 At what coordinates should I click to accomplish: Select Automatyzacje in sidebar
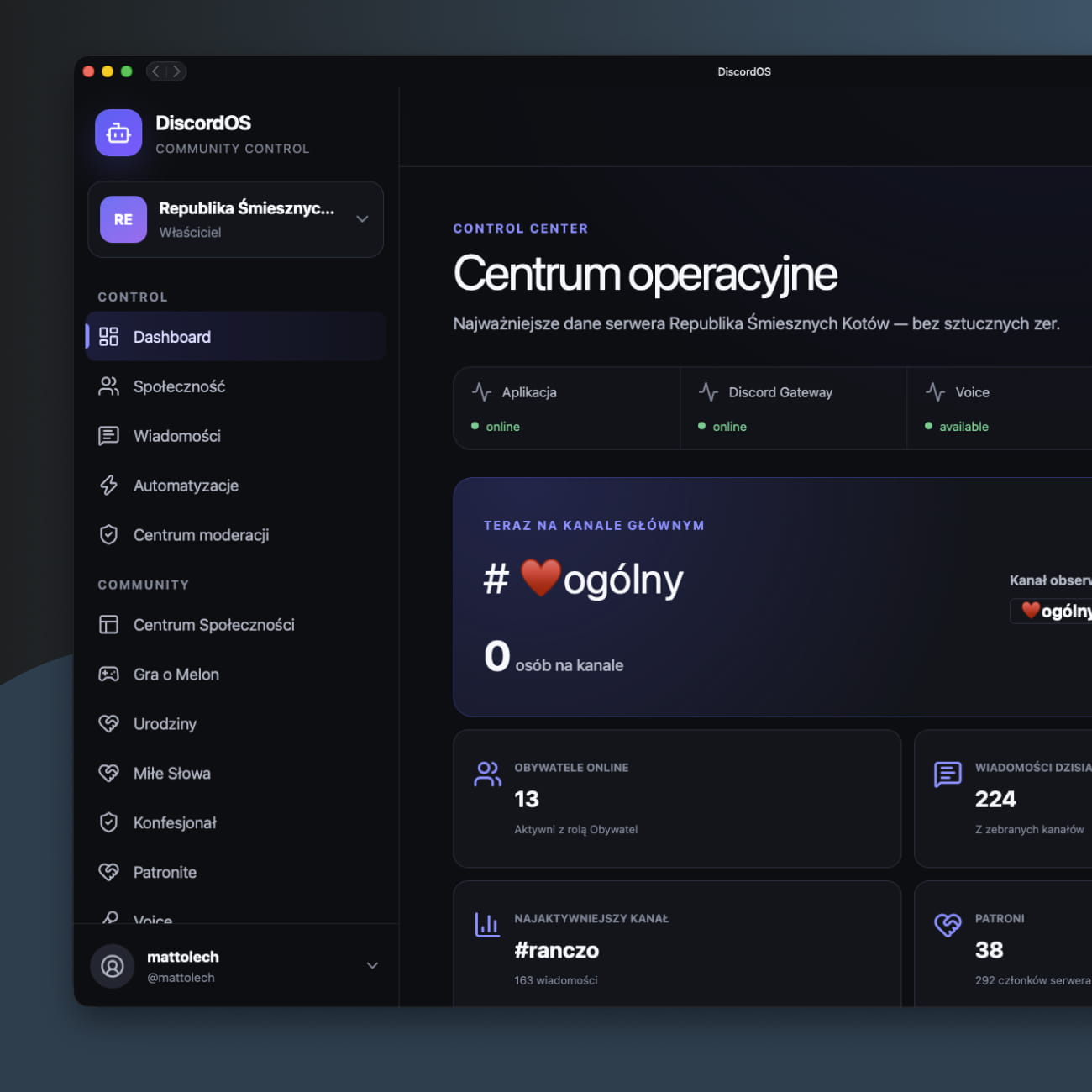coord(236,486)
